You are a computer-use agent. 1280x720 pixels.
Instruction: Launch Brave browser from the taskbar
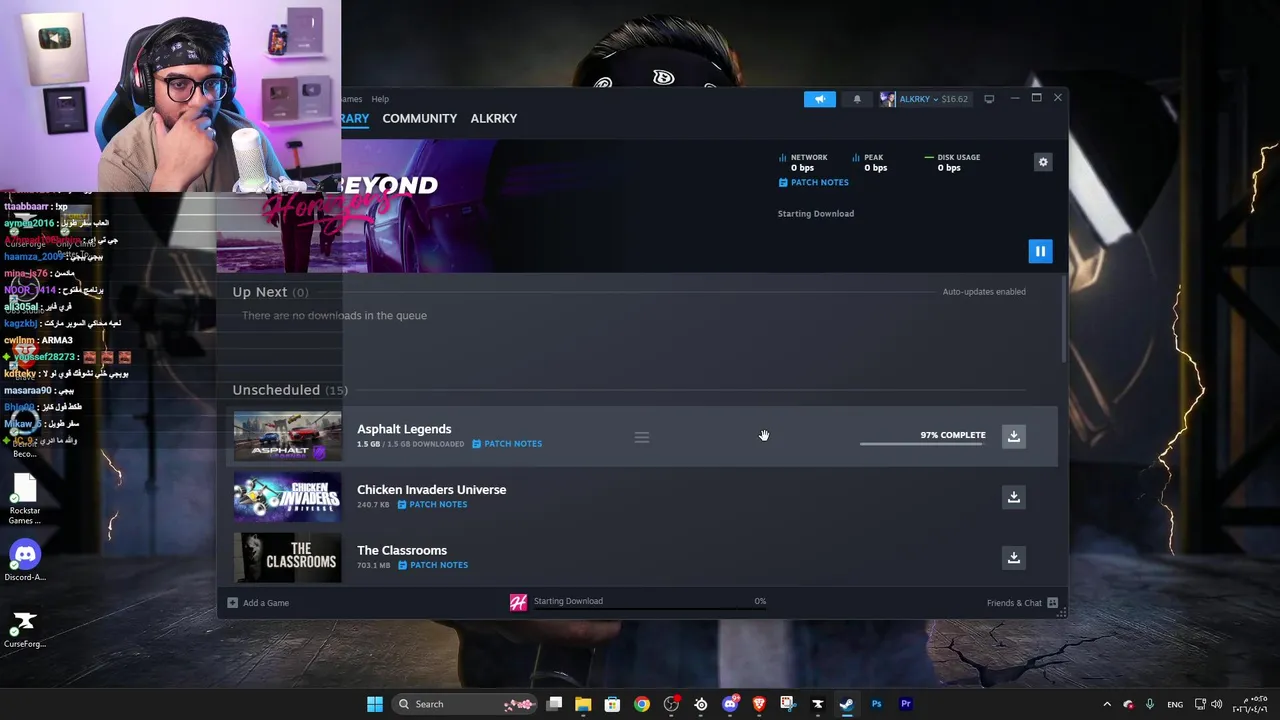(759, 704)
